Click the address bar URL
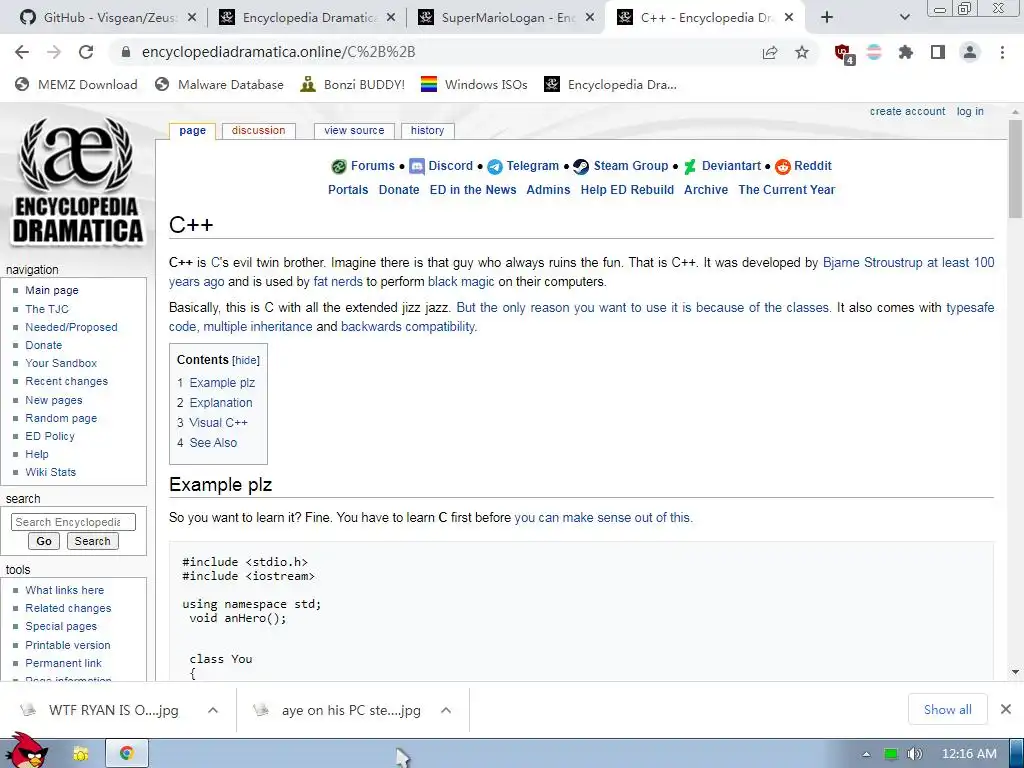This screenshot has height=768, width=1024. click(278, 52)
